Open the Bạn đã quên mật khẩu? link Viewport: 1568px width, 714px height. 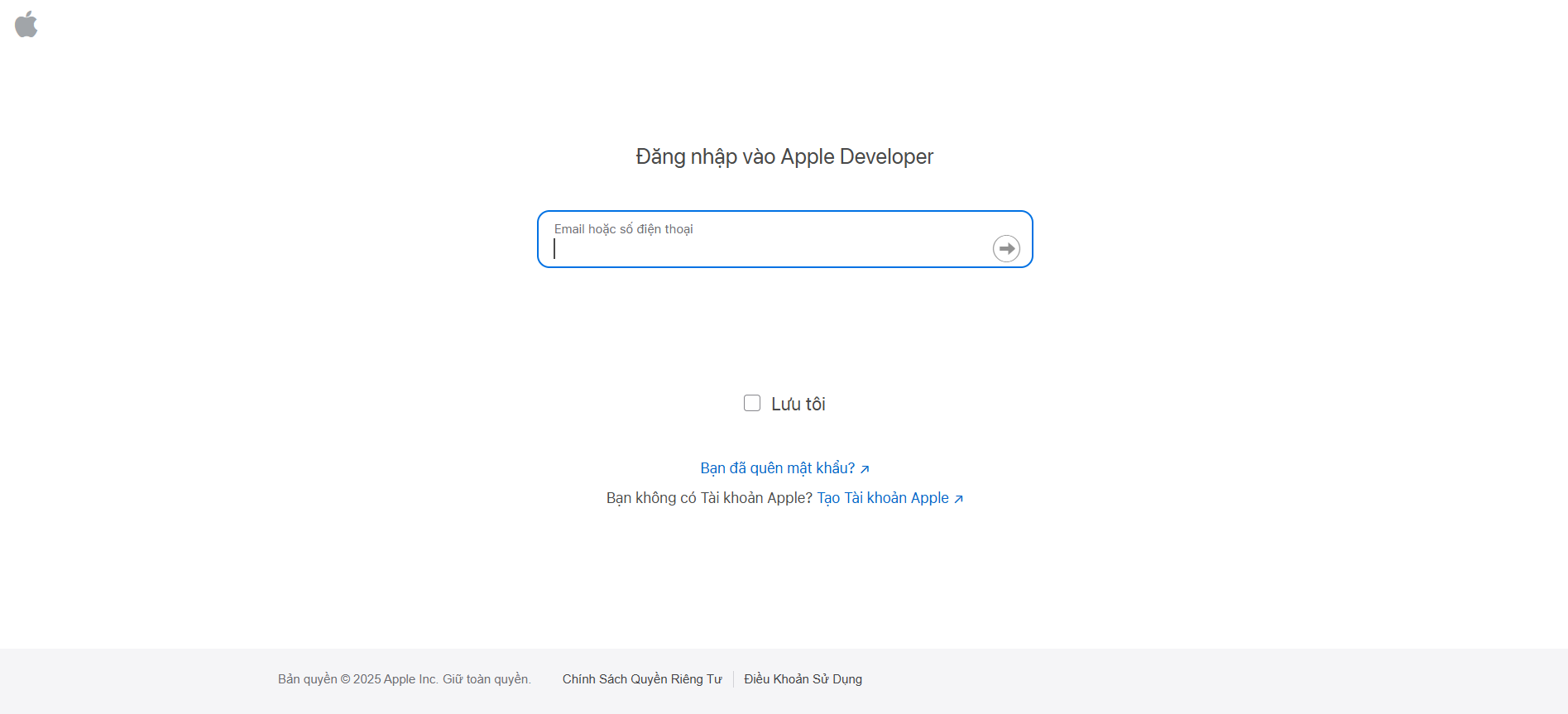pos(784,468)
